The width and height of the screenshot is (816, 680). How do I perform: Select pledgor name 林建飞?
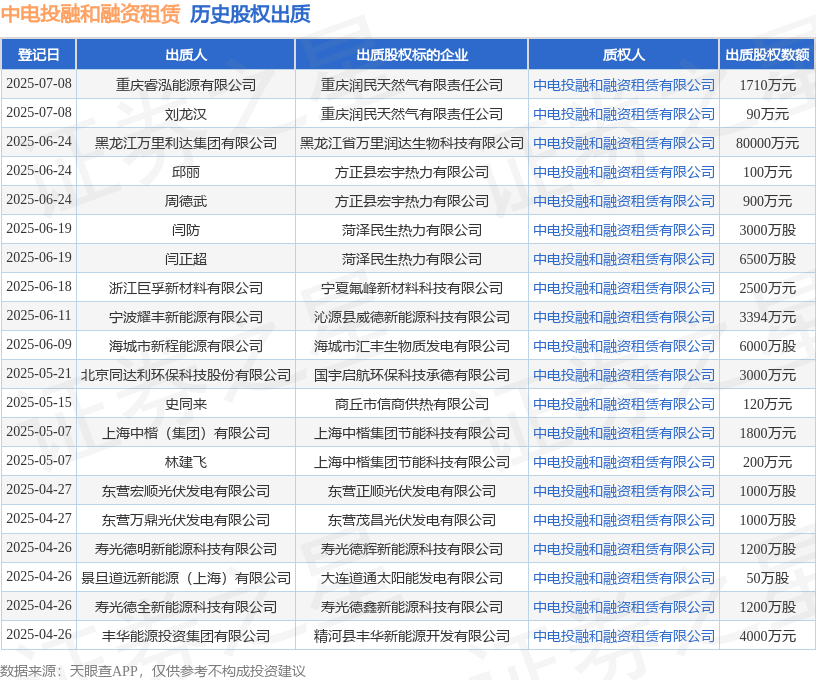(186, 462)
